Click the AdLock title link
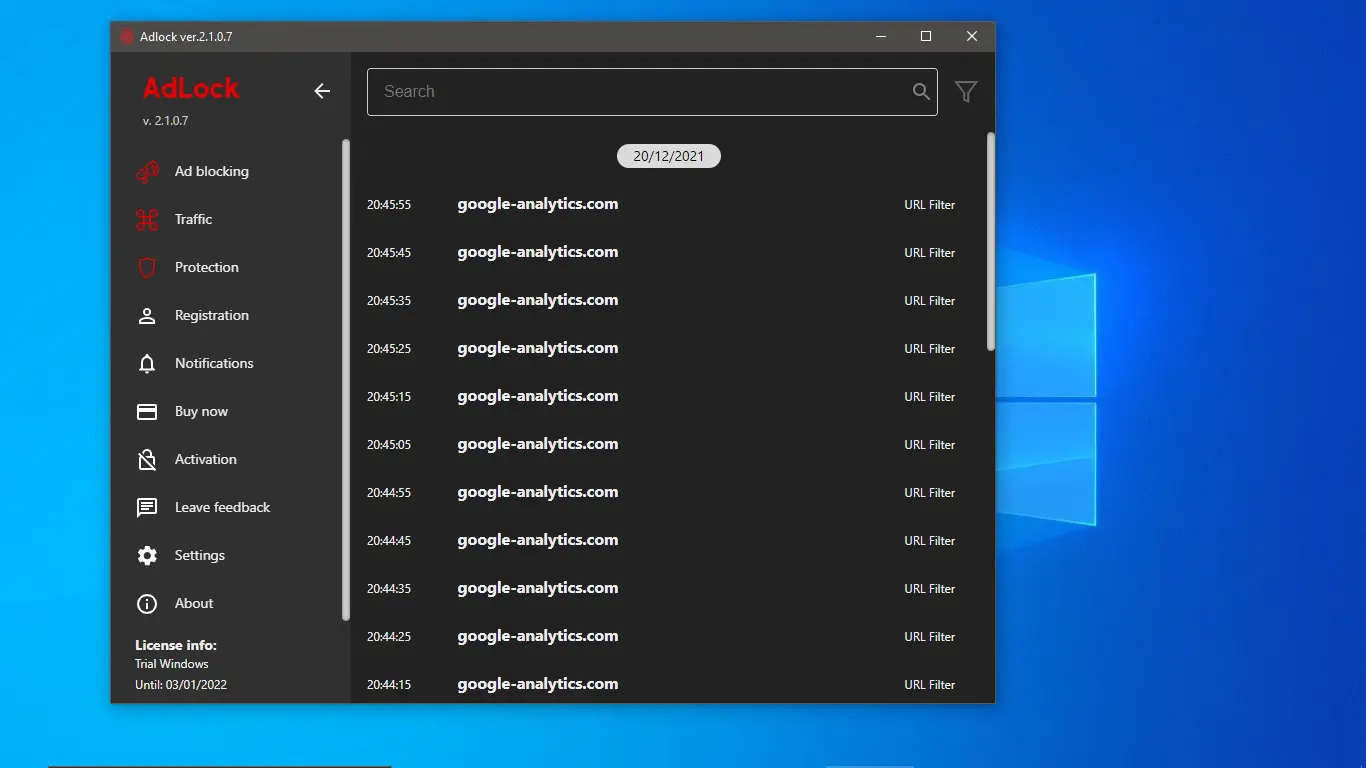1366x768 pixels. point(190,88)
